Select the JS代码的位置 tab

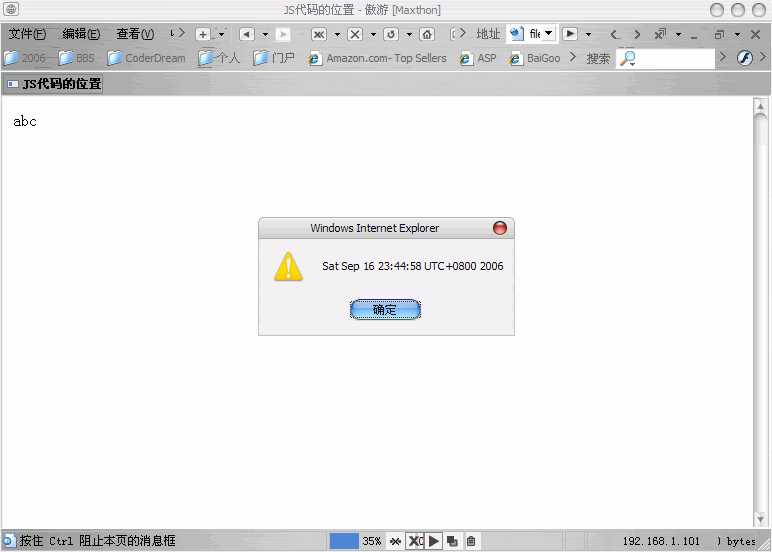(x=54, y=84)
